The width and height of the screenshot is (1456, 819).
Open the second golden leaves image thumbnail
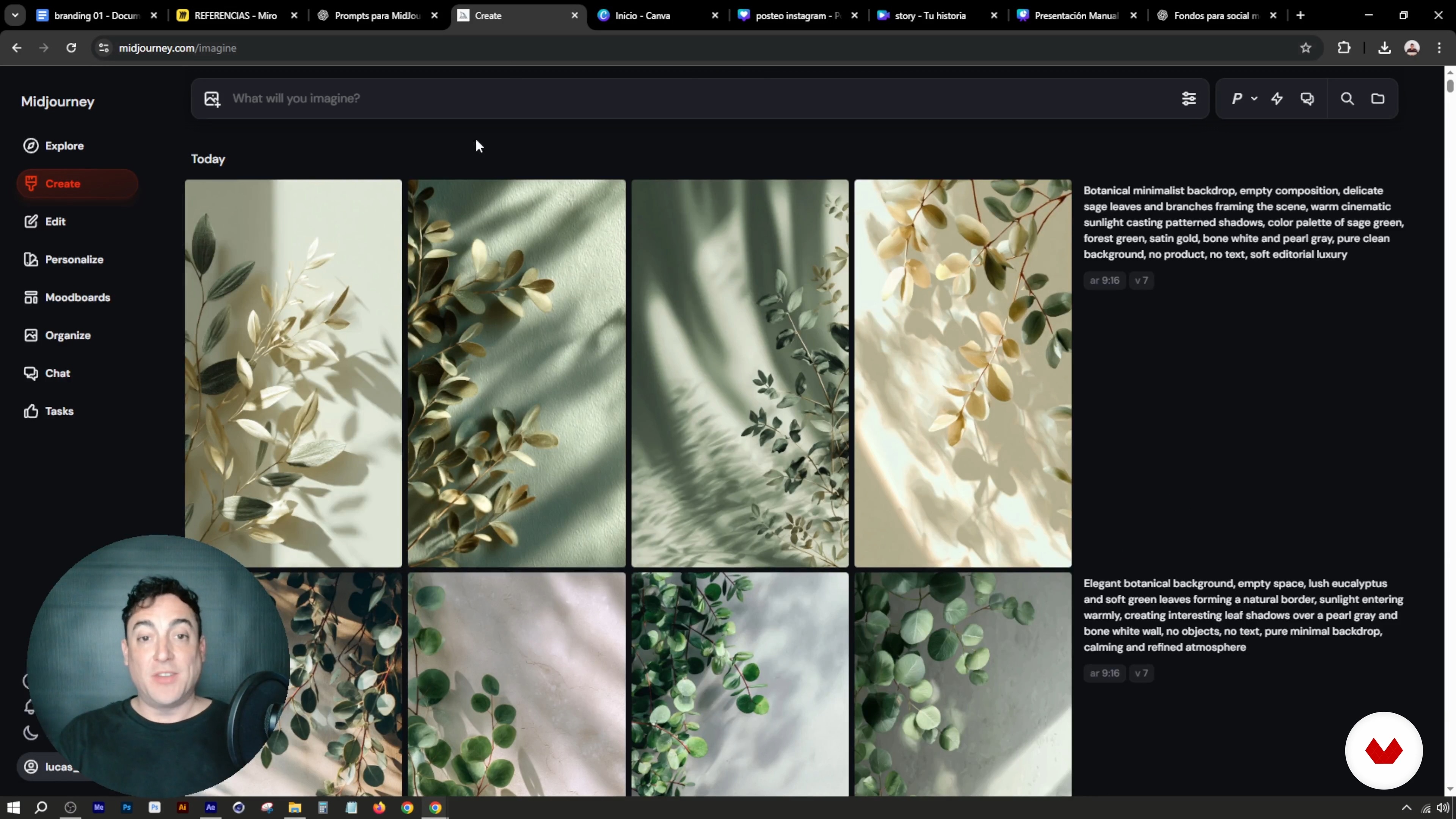(x=516, y=373)
